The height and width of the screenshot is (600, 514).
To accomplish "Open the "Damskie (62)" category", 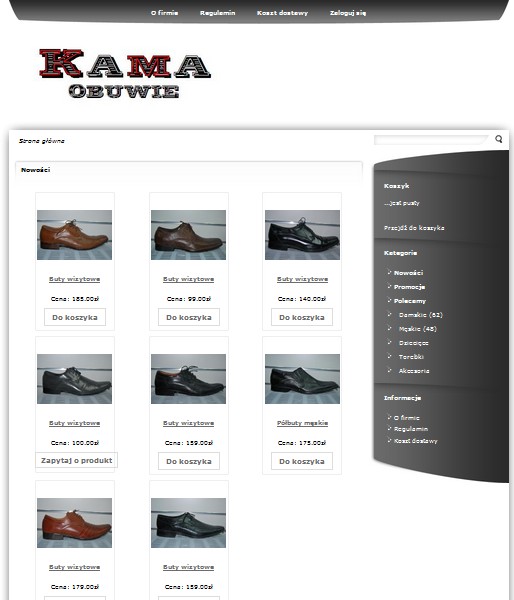I will [x=421, y=315].
